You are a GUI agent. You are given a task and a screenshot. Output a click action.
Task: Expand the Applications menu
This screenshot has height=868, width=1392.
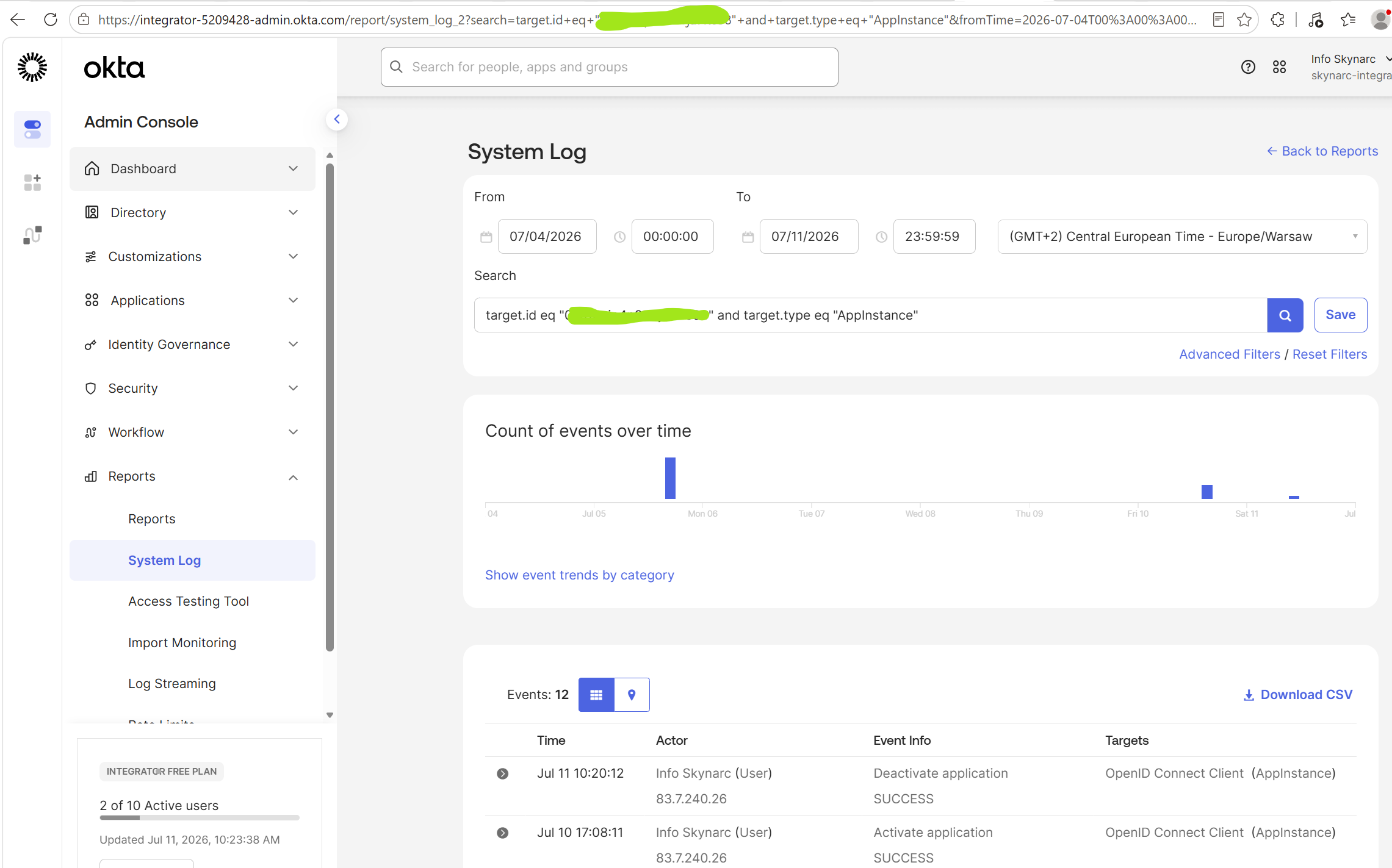(x=192, y=301)
